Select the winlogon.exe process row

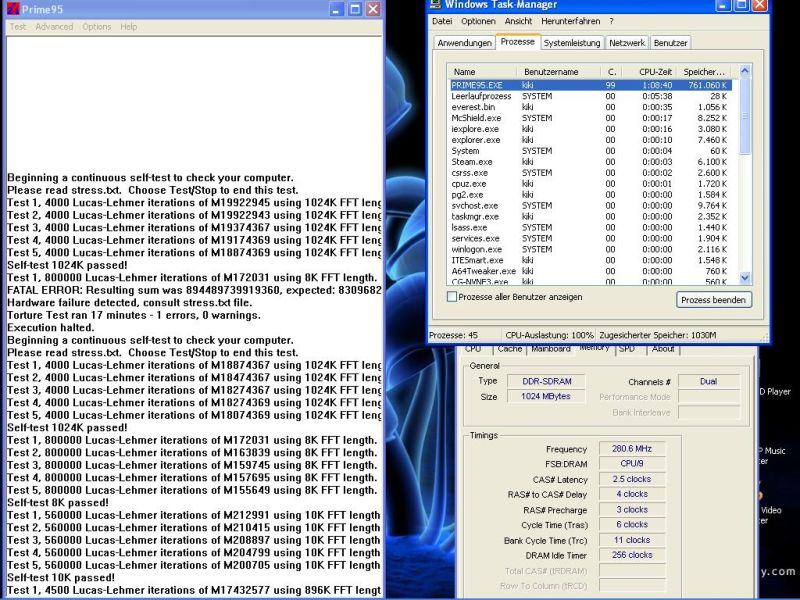[x=590, y=249]
